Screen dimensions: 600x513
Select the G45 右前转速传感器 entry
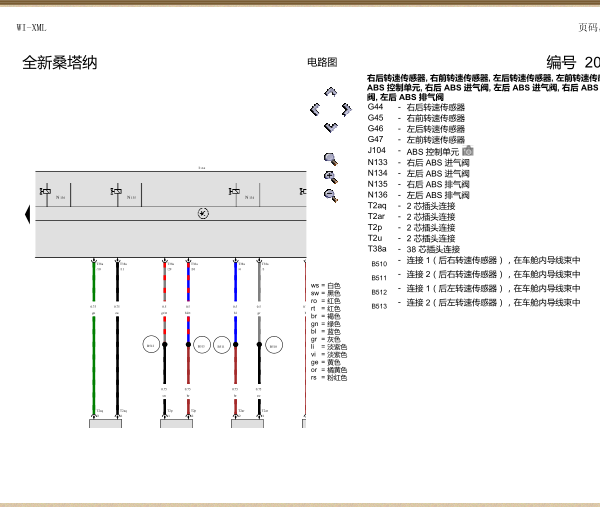(x=416, y=118)
